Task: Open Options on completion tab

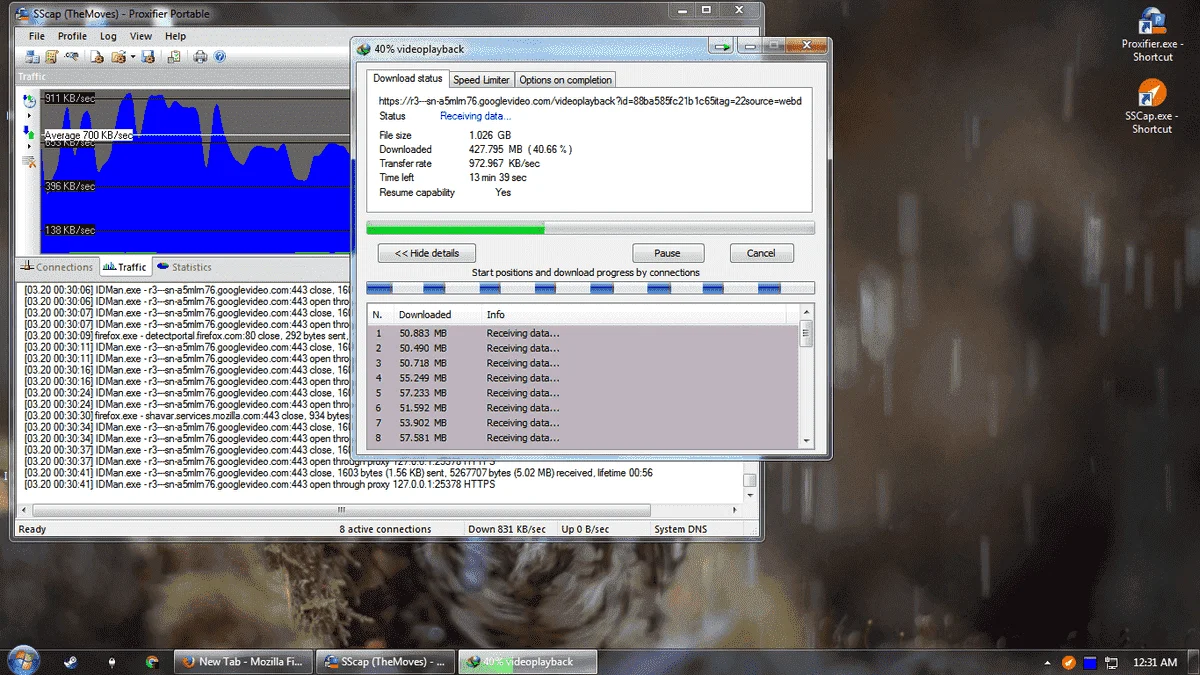Action: (x=565, y=80)
